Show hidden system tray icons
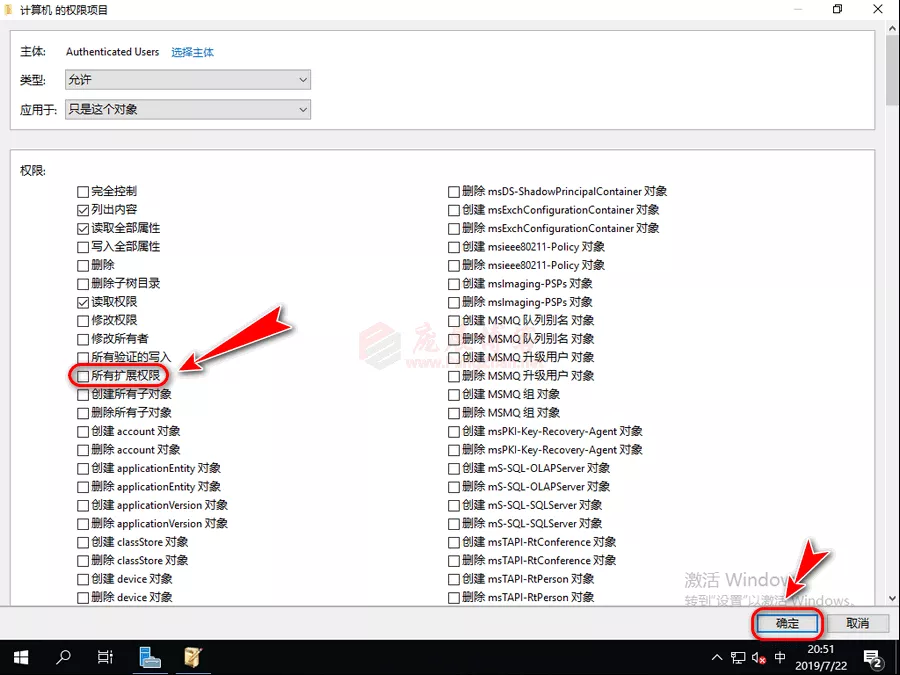This screenshot has width=900, height=675. [716, 658]
